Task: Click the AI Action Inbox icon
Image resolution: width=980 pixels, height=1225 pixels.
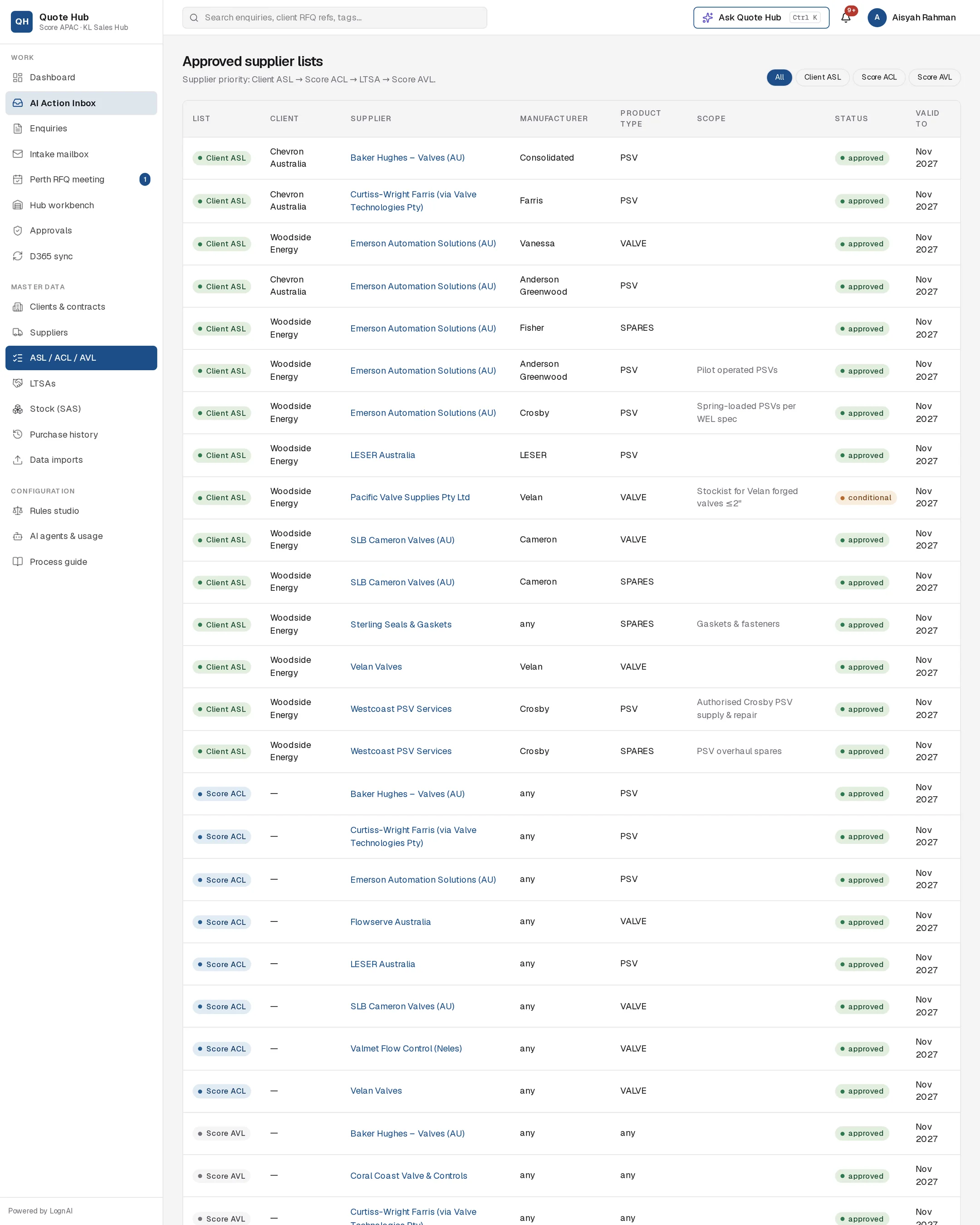Action: point(18,103)
